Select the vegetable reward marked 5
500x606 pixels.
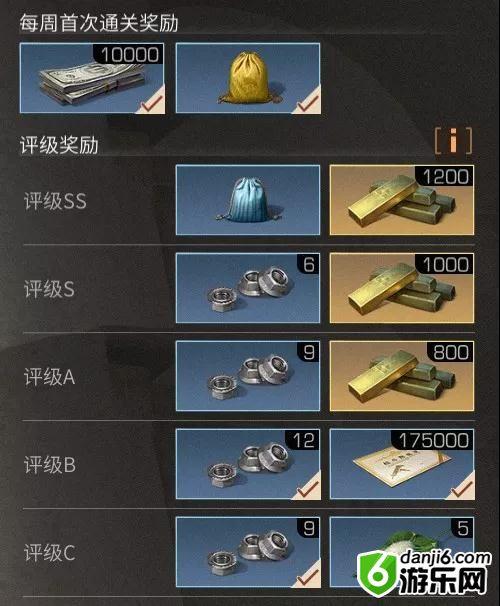pyautogui.click(x=402, y=552)
